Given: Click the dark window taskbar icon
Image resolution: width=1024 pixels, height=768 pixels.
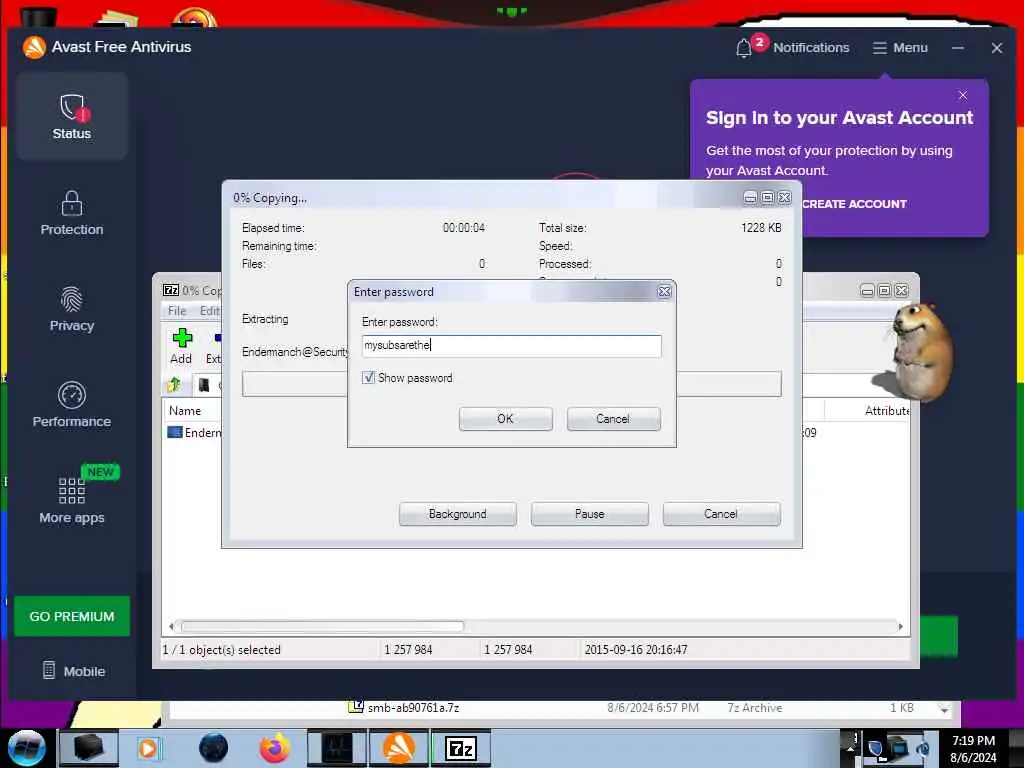Looking at the screenshot, I should [336, 748].
